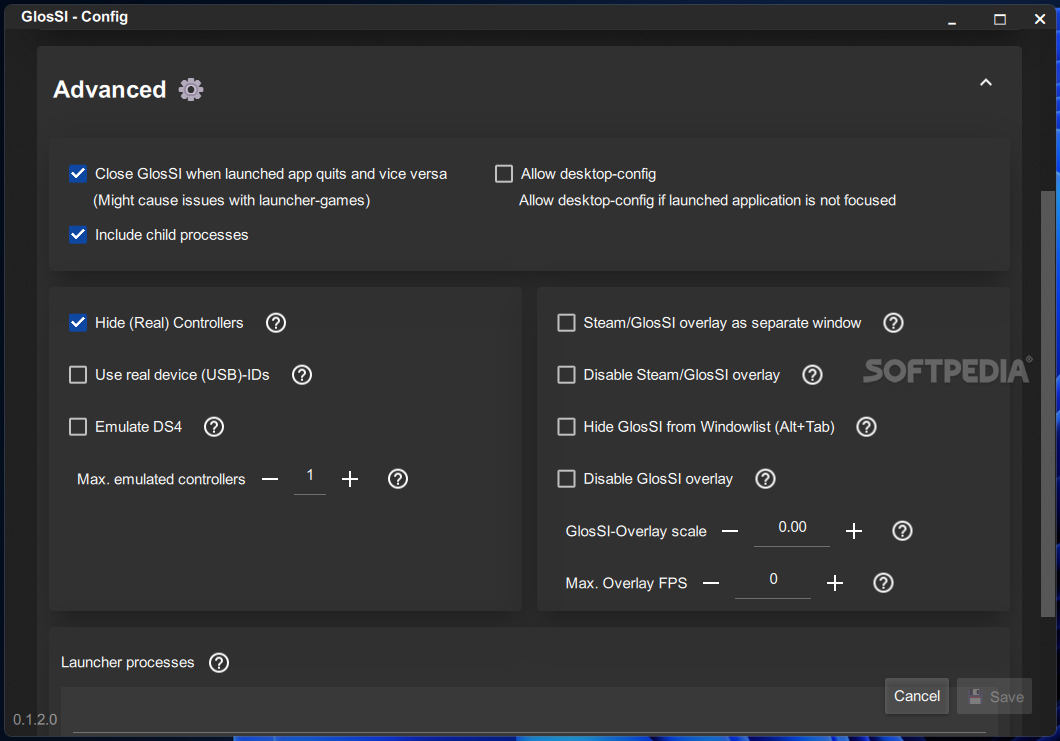Image resolution: width=1060 pixels, height=741 pixels.
Task: Open help for Launcher processes
Action: (x=218, y=663)
